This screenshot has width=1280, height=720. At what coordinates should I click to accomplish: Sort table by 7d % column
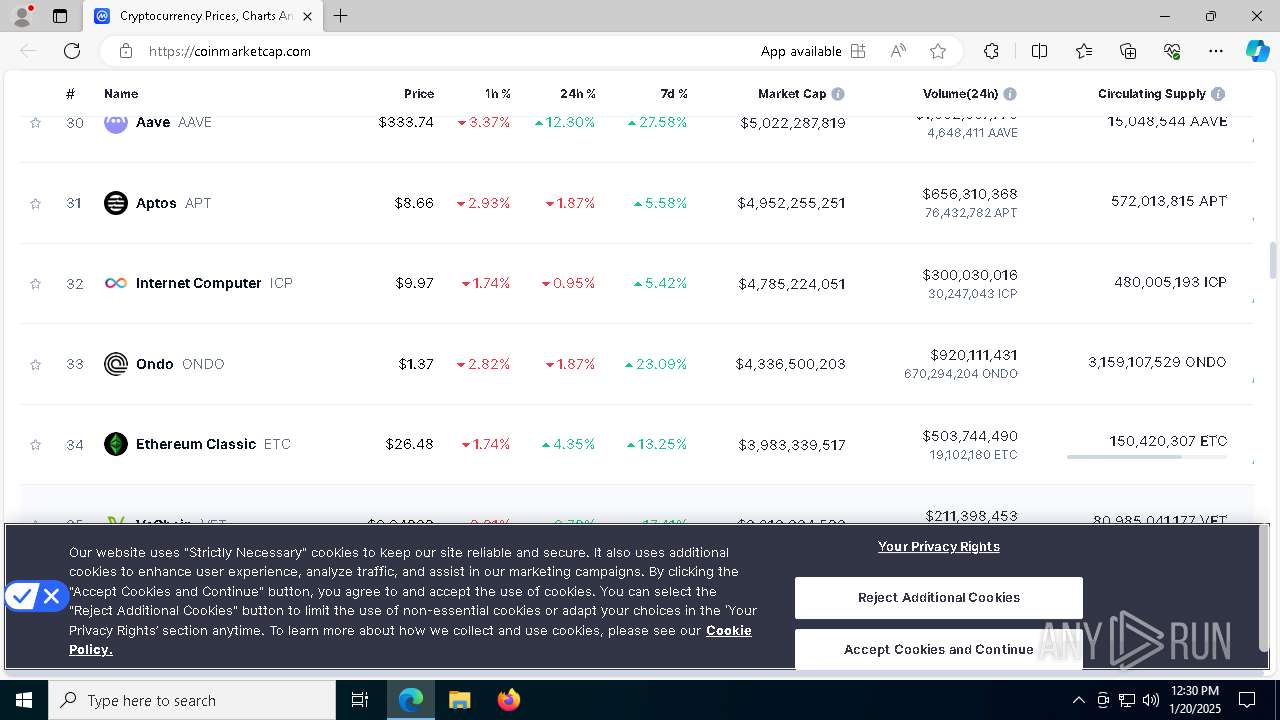[674, 94]
